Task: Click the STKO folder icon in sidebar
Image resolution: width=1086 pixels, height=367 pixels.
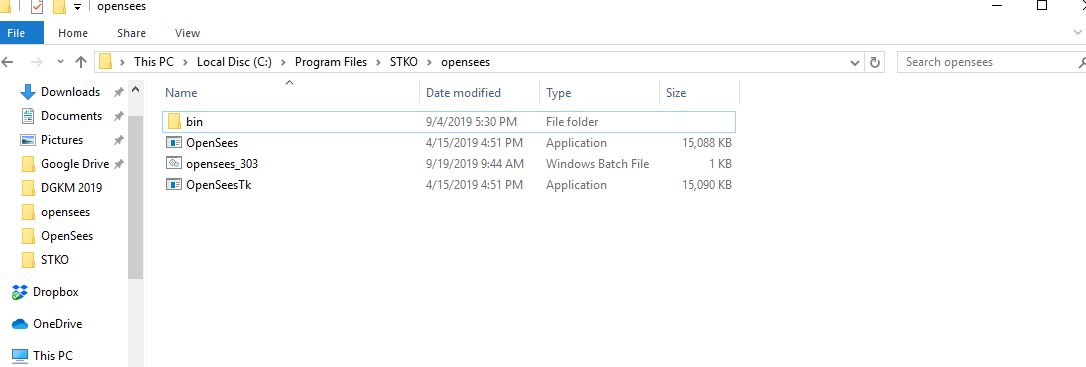Action: [28, 260]
